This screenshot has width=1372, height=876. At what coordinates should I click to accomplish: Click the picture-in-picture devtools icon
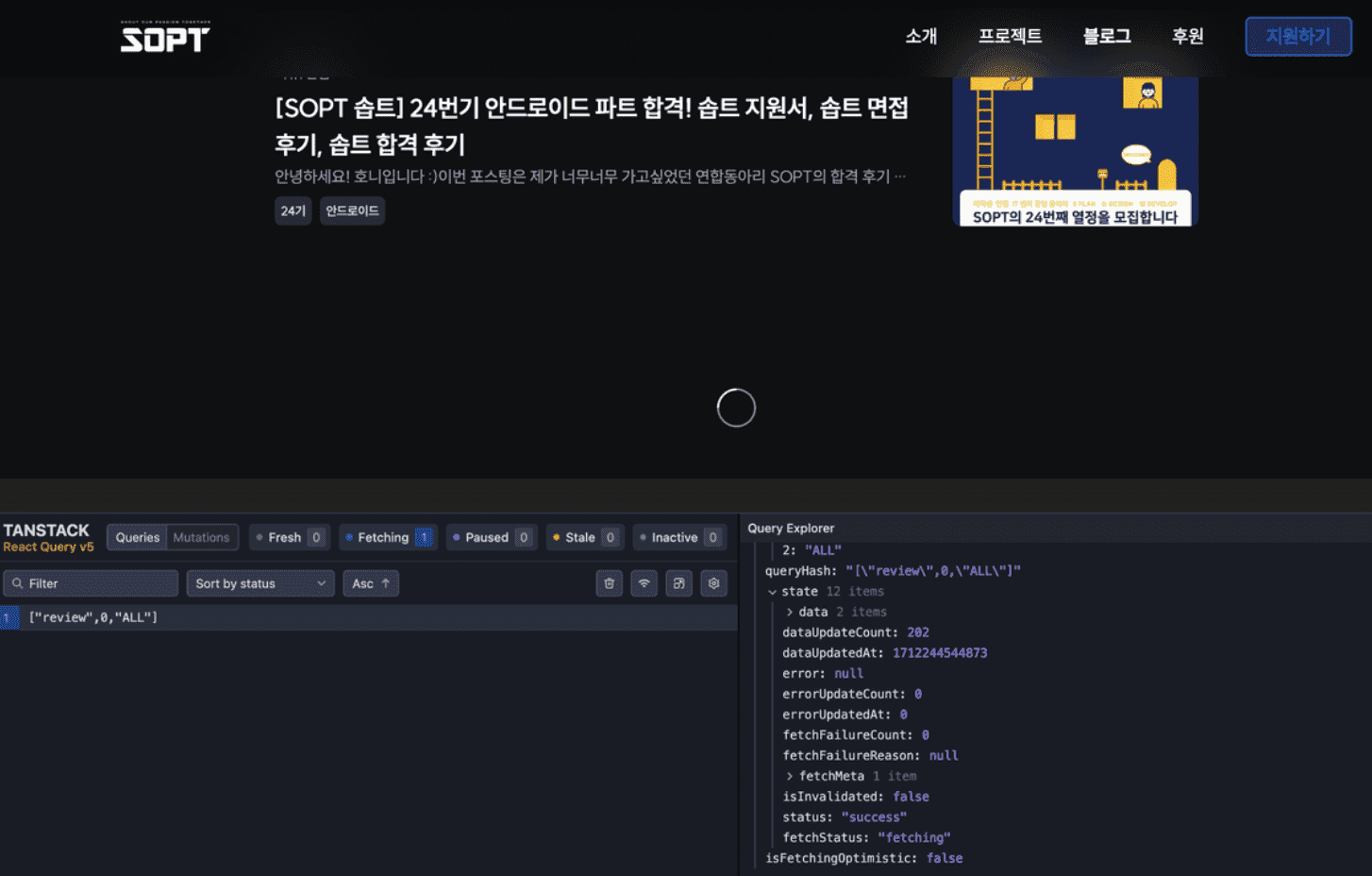tap(678, 583)
